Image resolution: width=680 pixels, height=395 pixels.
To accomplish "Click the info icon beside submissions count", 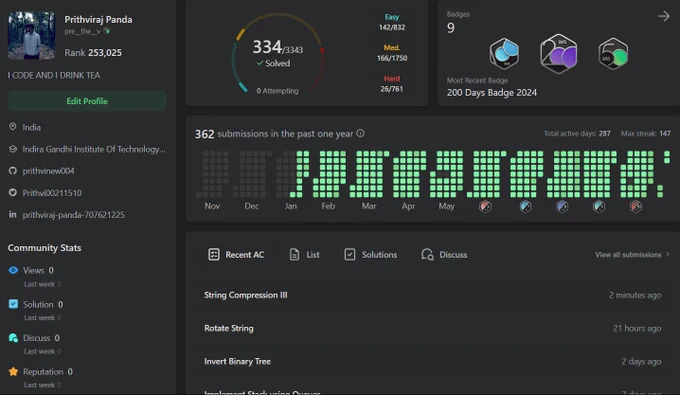I will [360, 133].
